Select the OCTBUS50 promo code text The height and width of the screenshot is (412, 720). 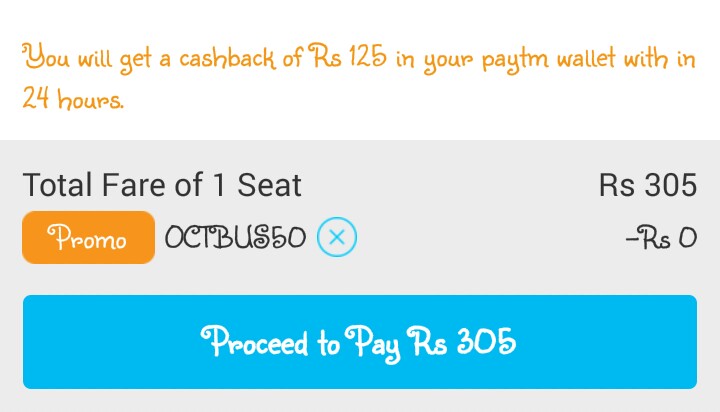235,238
